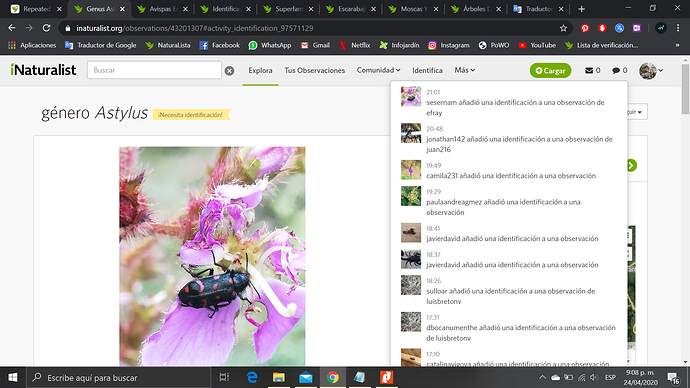Screen dimensions: 690x388
Task: Open Task View on the taskbar
Action: tap(224, 377)
